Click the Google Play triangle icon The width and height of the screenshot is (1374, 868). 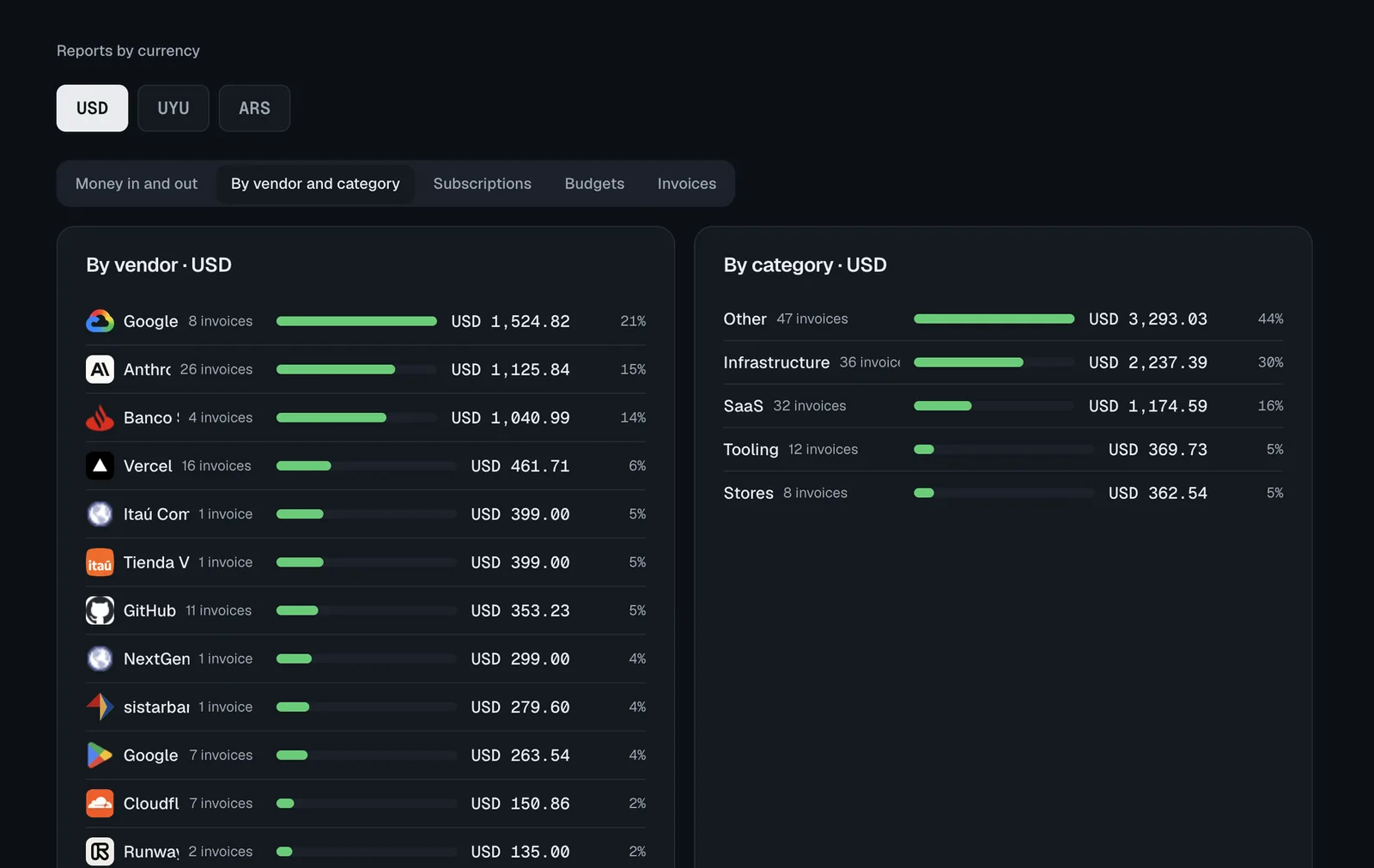[100, 755]
